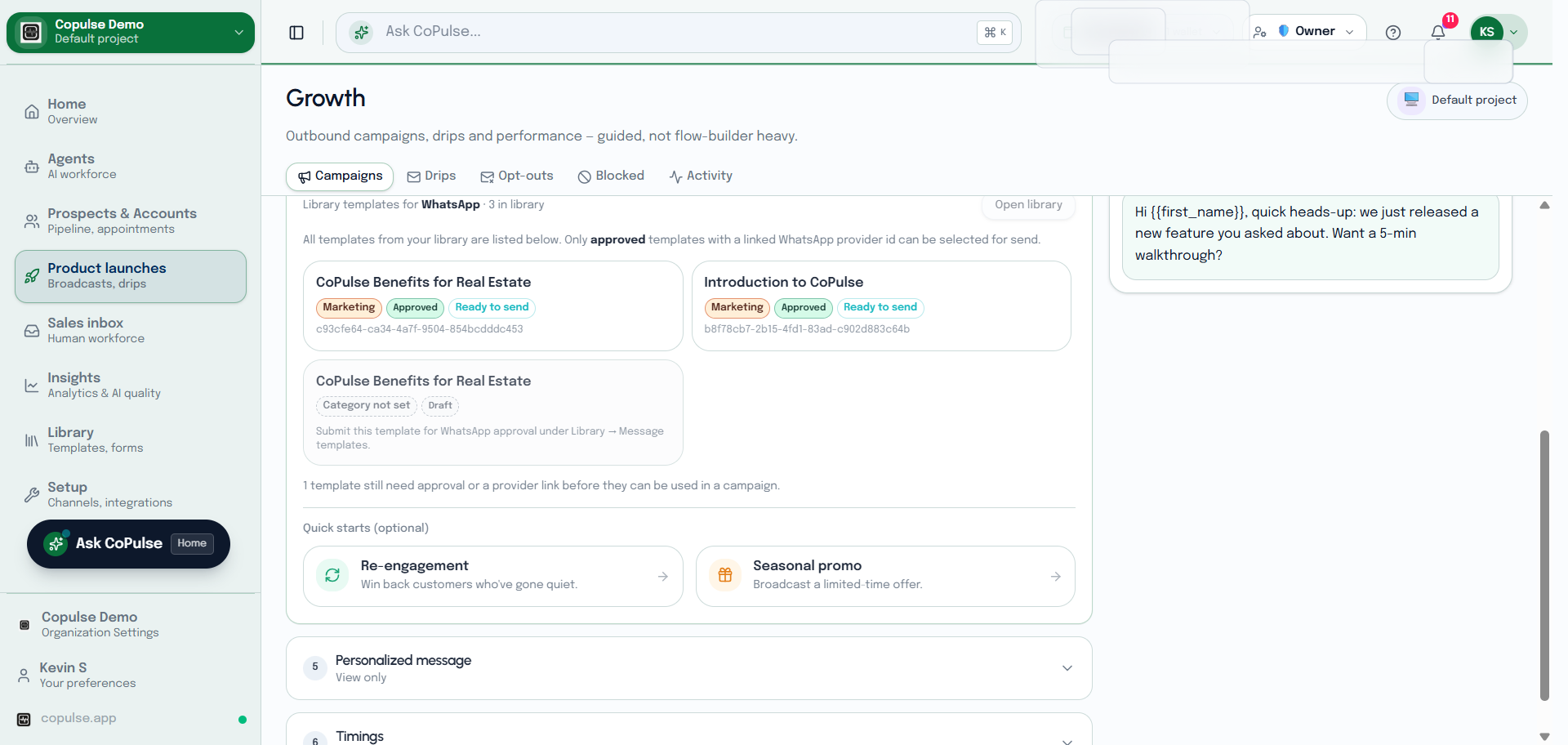
Task: Click the Kevin S person icon
Action: (24, 676)
